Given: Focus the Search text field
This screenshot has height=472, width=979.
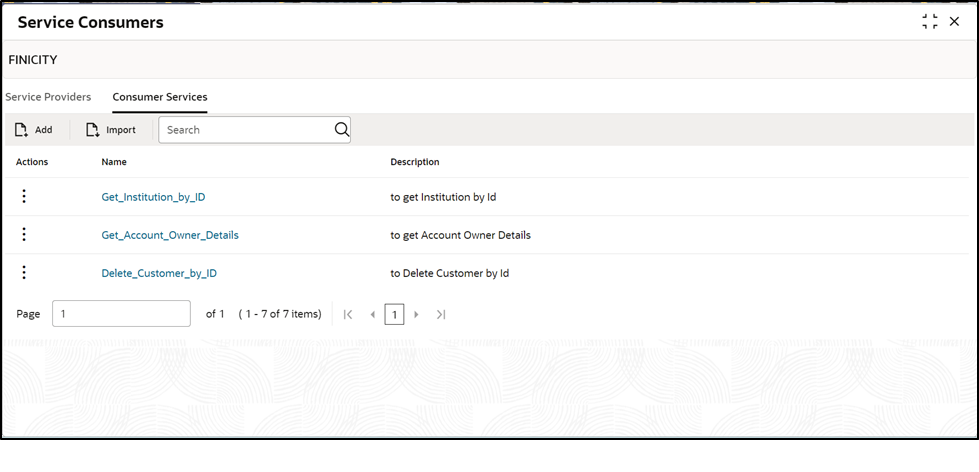Looking at the screenshot, I should 254,130.
